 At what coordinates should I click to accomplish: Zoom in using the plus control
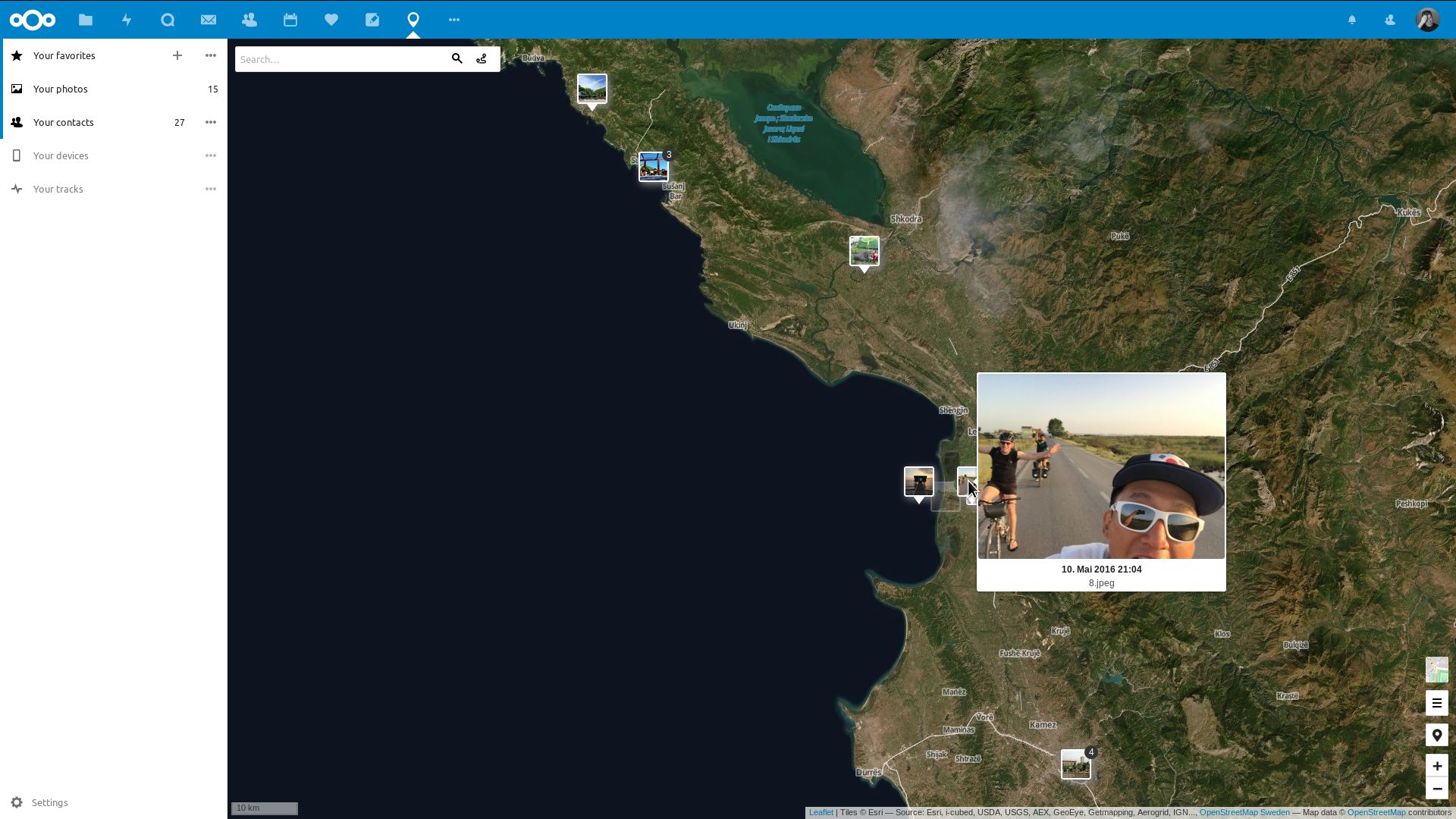point(1437,766)
